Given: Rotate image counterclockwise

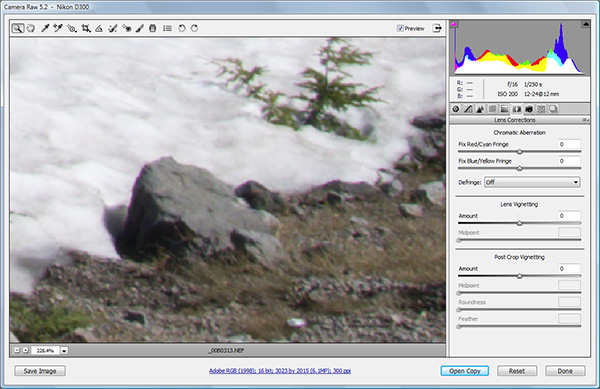Looking at the screenshot, I should [182, 28].
